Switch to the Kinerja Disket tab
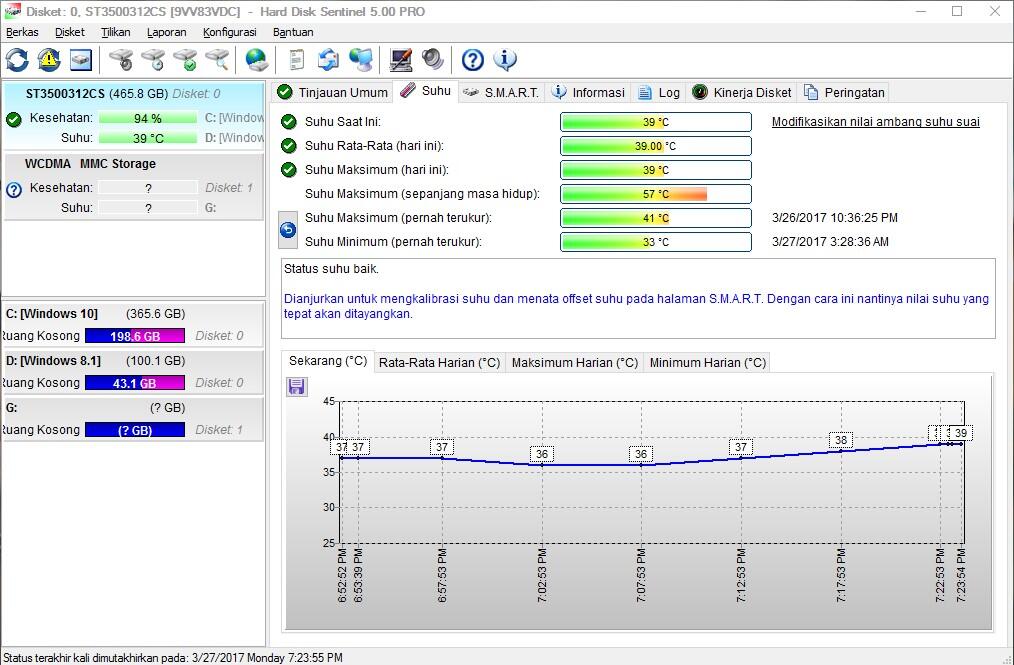Image resolution: width=1014 pixels, height=665 pixels. point(741,93)
